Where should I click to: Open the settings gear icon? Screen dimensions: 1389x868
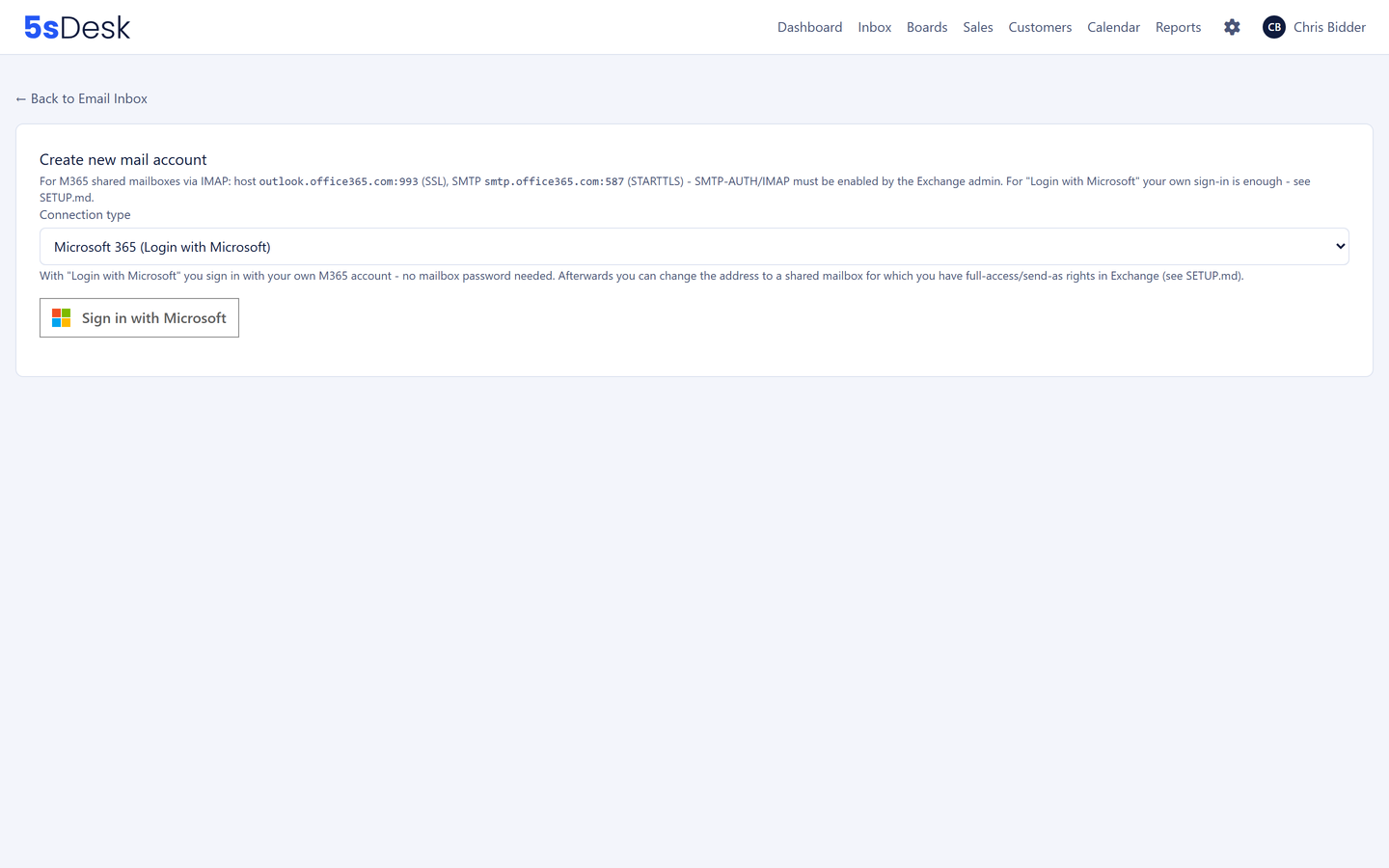pyautogui.click(x=1232, y=27)
